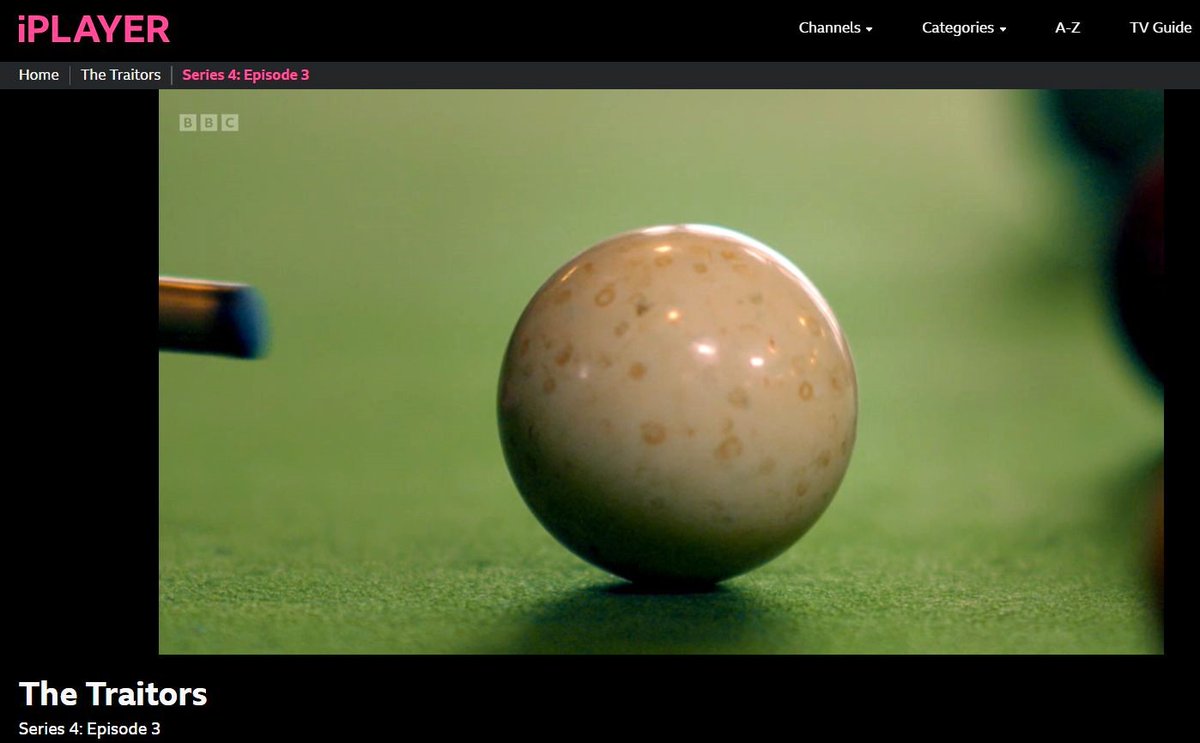Open The Traitors breadcrumb link
The width and height of the screenshot is (1200, 743).
[121, 75]
